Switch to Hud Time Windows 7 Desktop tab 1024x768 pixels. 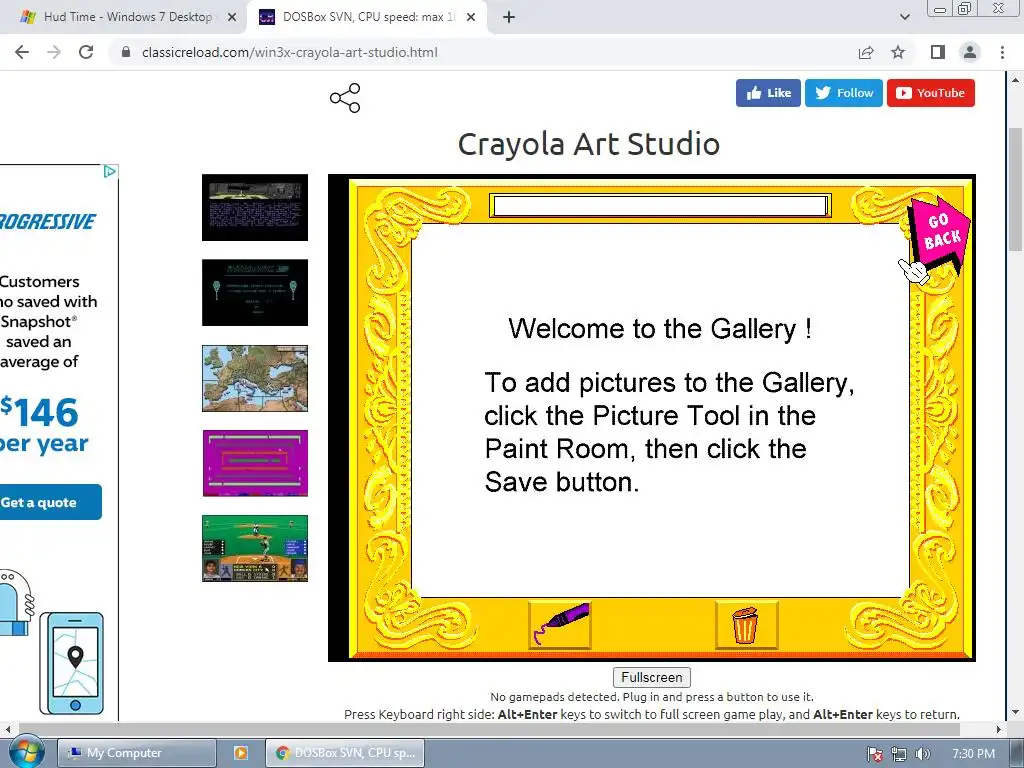point(127,17)
